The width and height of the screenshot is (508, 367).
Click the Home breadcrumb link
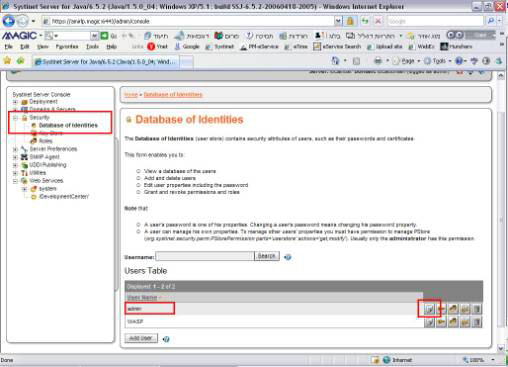(x=131, y=95)
